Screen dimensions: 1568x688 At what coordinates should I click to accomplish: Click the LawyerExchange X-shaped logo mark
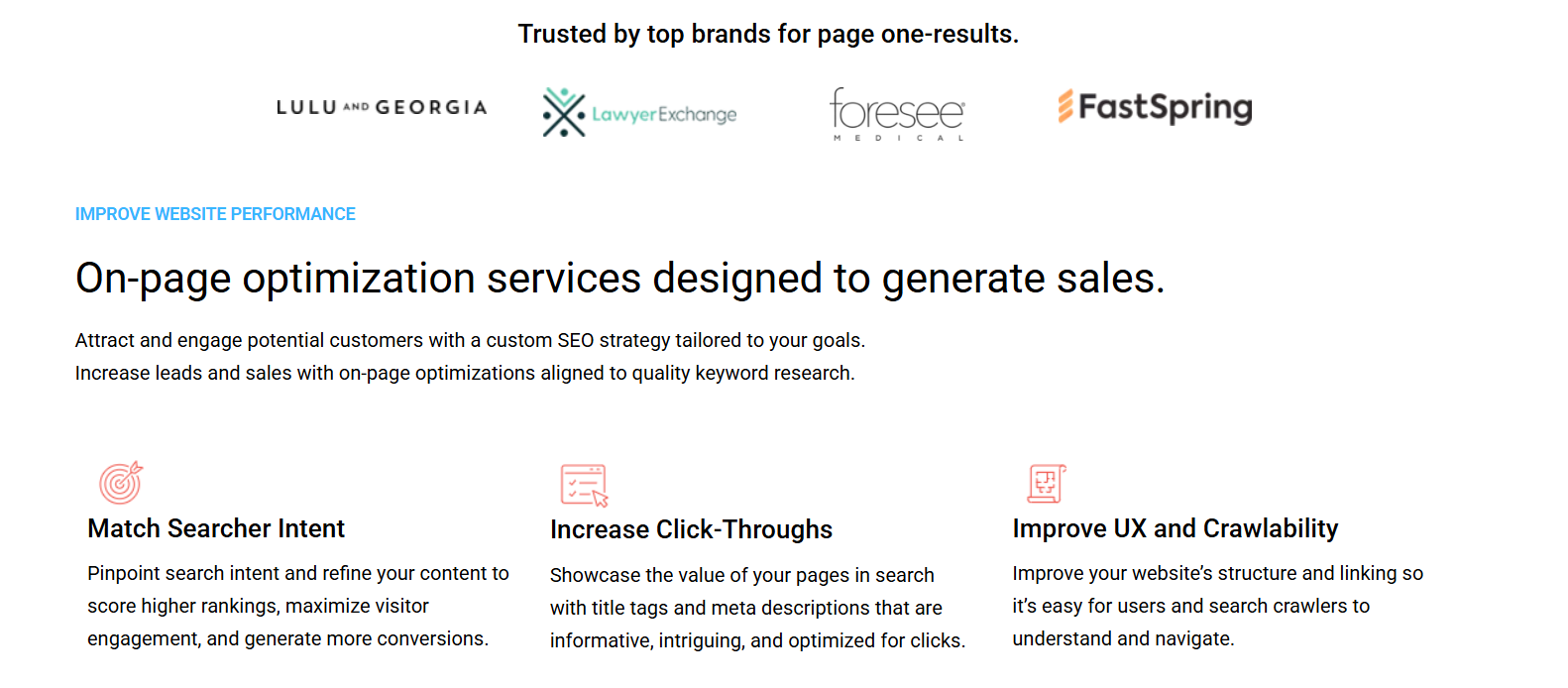(564, 112)
